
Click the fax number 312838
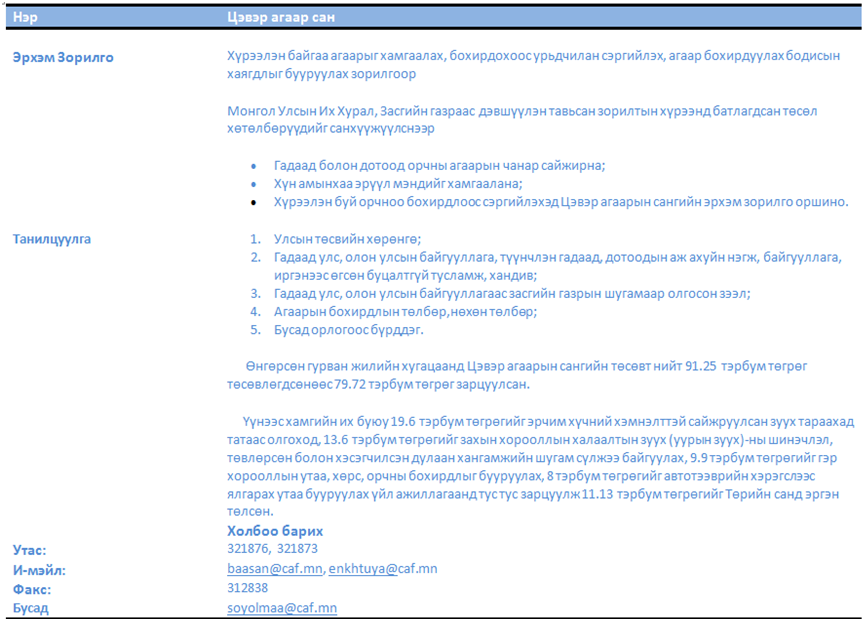[x=248, y=588]
